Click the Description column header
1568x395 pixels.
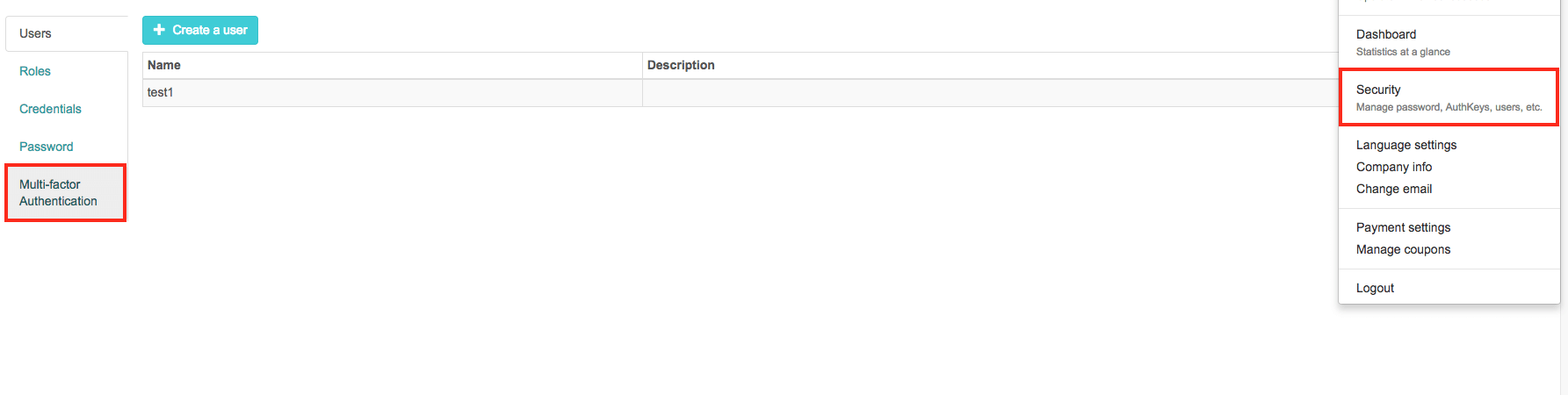(681, 65)
